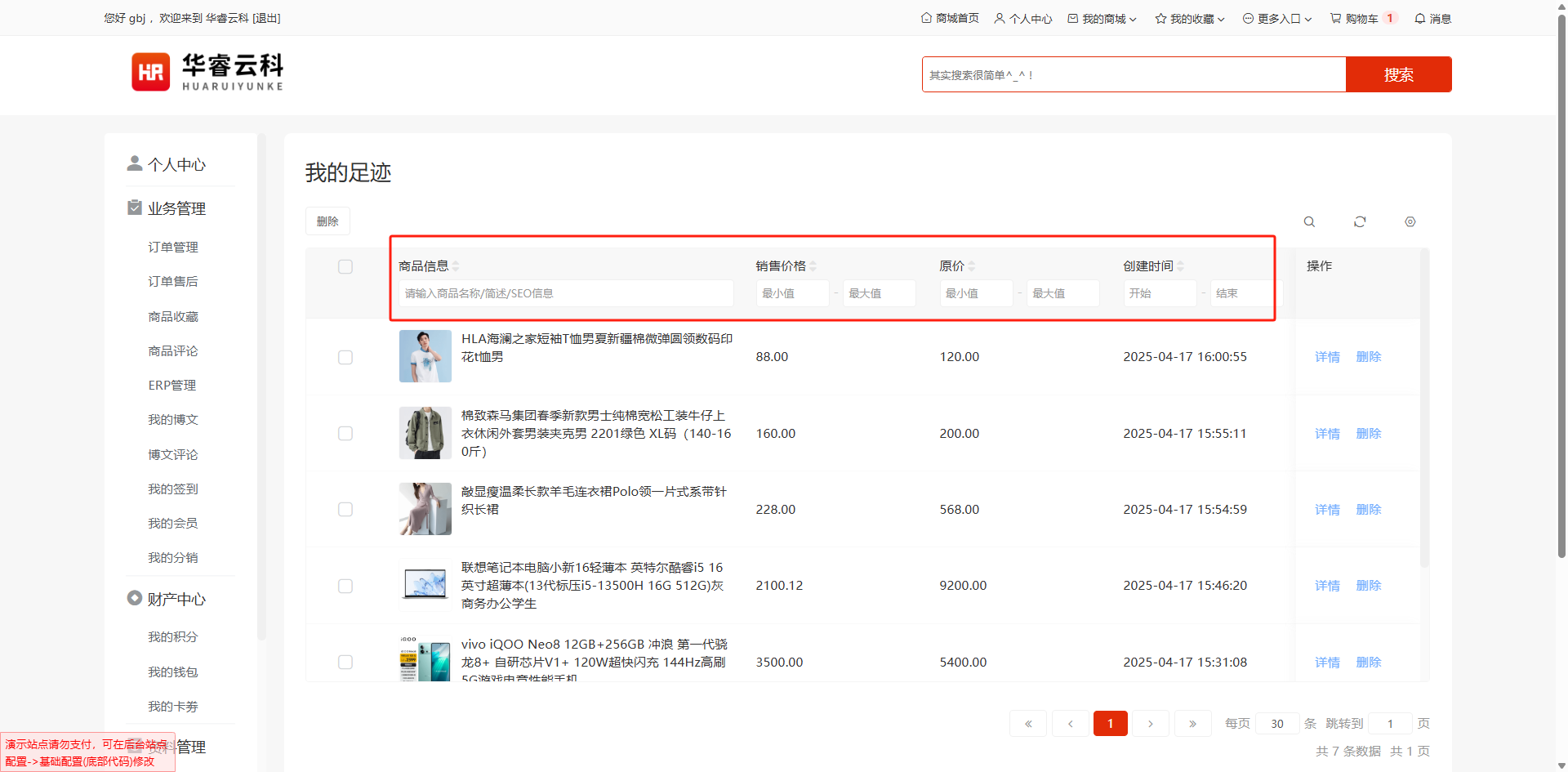Click the 华睿云科 HR logo

tap(207, 73)
